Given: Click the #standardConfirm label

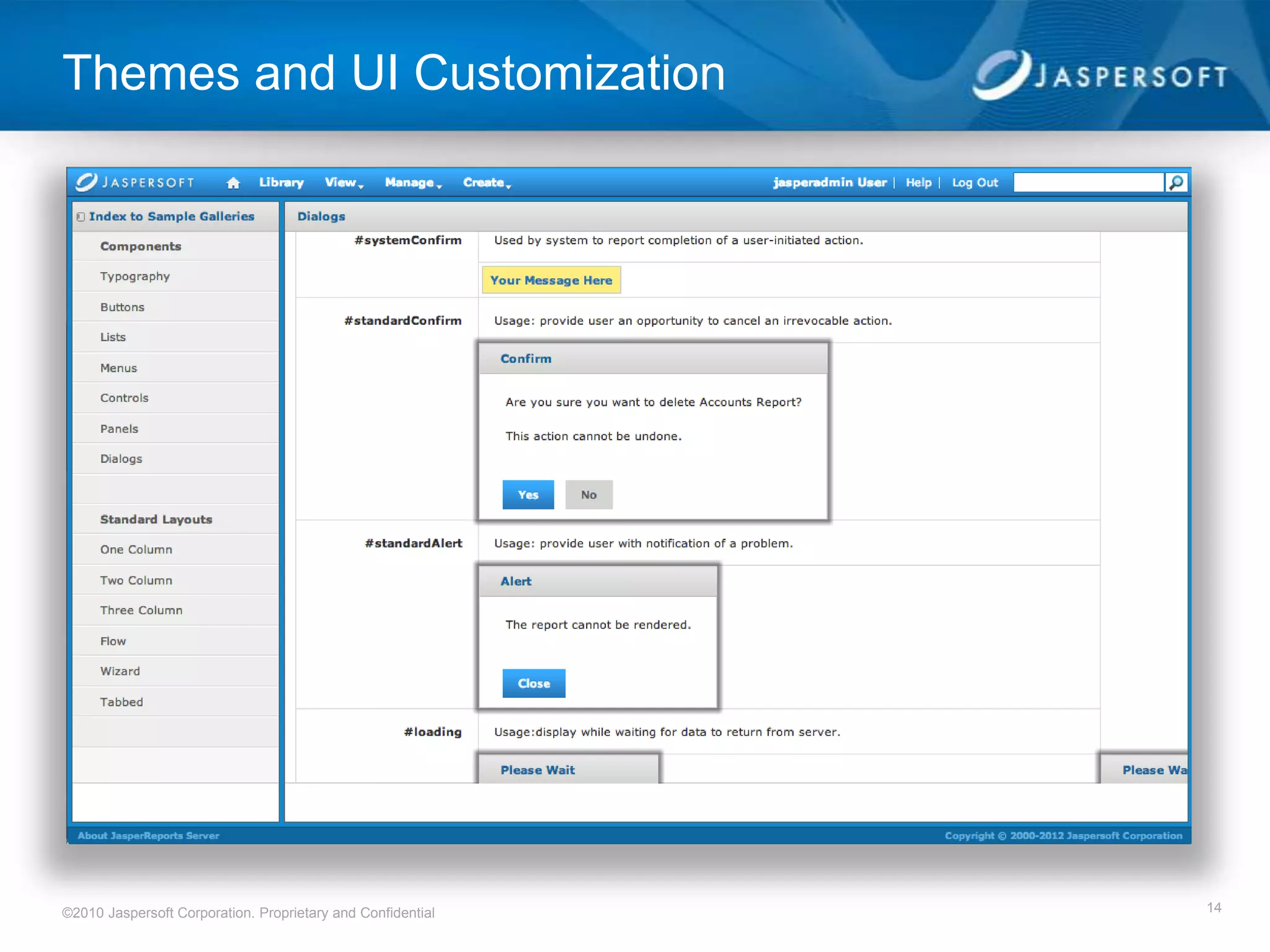Looking at the screenshot, I should coord(403,321).
